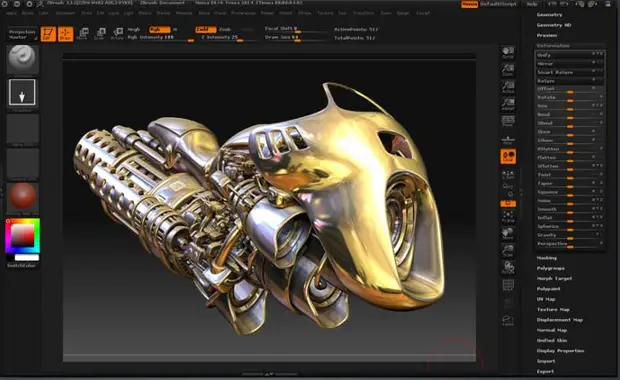Toggle the Zadd button
The image size is (620, 380).
point(206,29)
